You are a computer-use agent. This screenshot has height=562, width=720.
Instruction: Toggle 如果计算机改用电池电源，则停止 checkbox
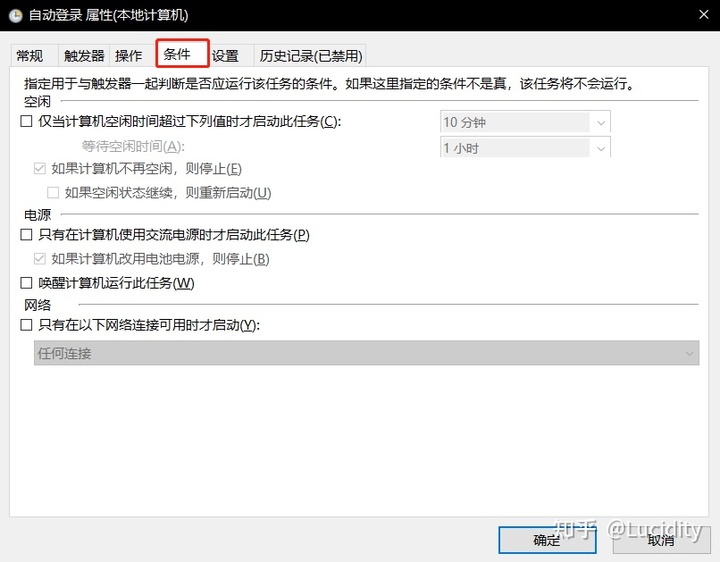[40, 259]
